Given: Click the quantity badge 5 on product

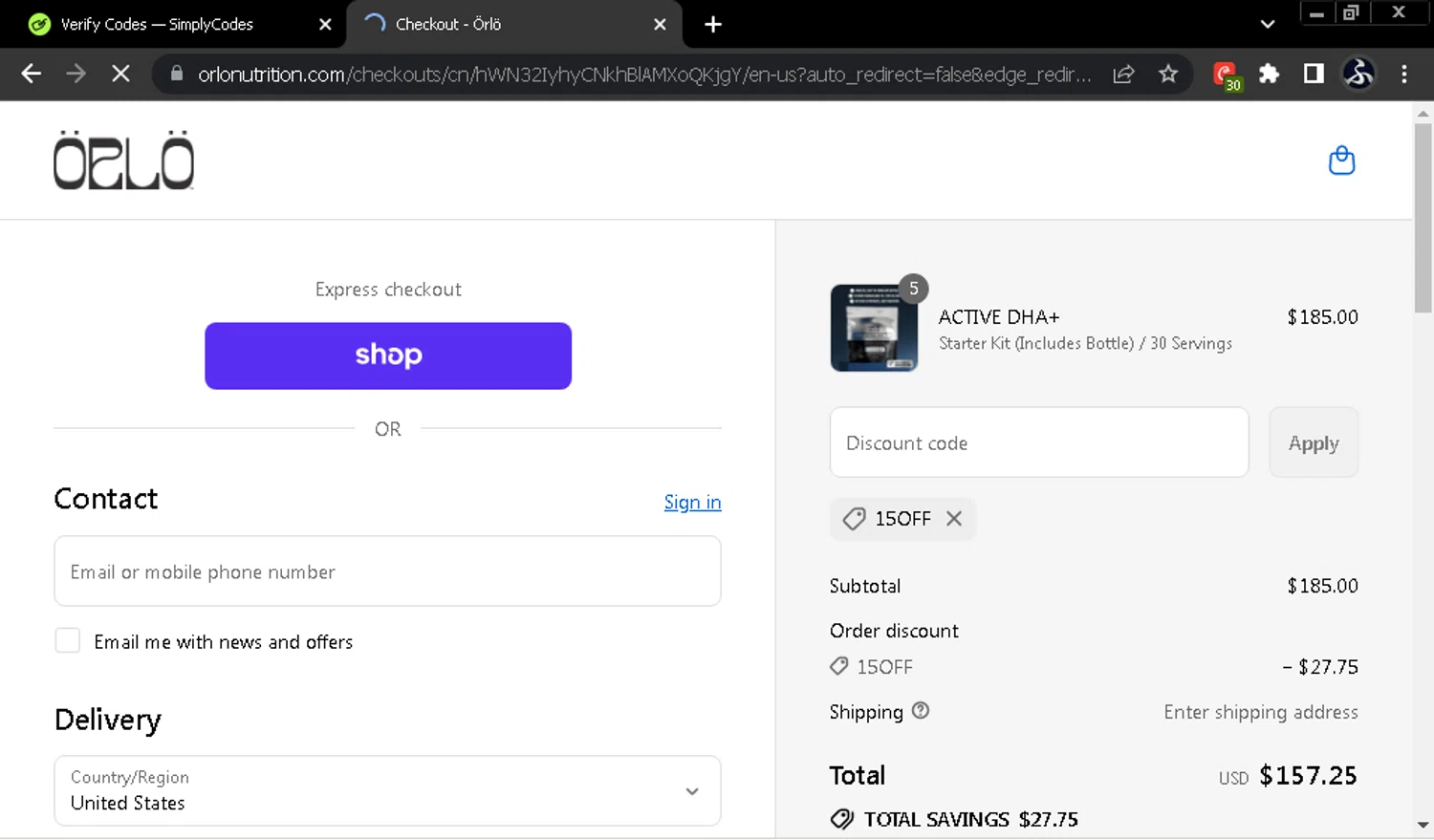Looking at the screenshot, I should (x=914, y=288).
